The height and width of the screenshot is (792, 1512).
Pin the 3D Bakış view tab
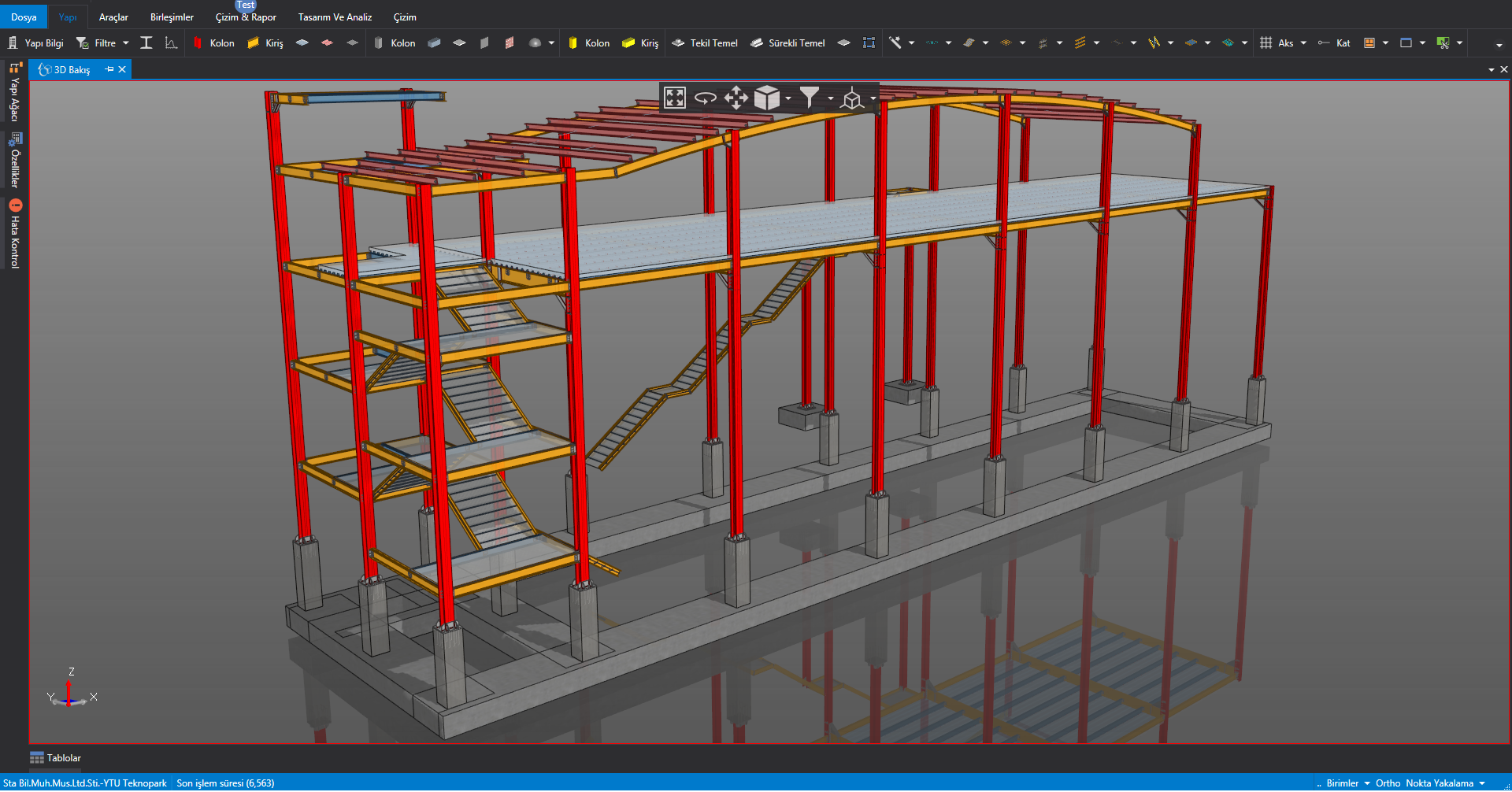pos(109,69)
